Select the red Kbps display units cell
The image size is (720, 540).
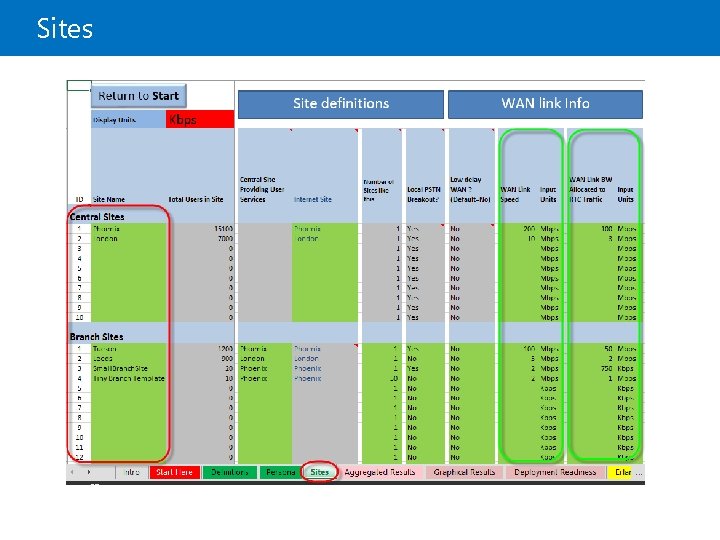point(200,119)
